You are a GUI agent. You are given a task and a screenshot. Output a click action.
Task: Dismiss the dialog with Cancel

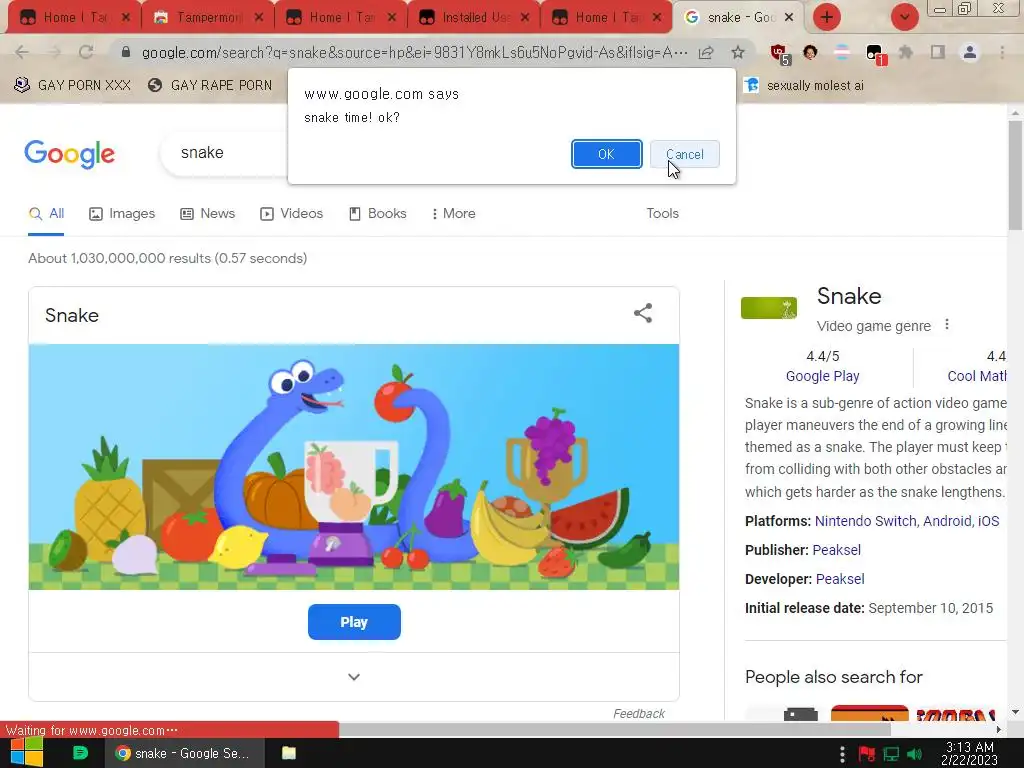[x=684, y=154]
